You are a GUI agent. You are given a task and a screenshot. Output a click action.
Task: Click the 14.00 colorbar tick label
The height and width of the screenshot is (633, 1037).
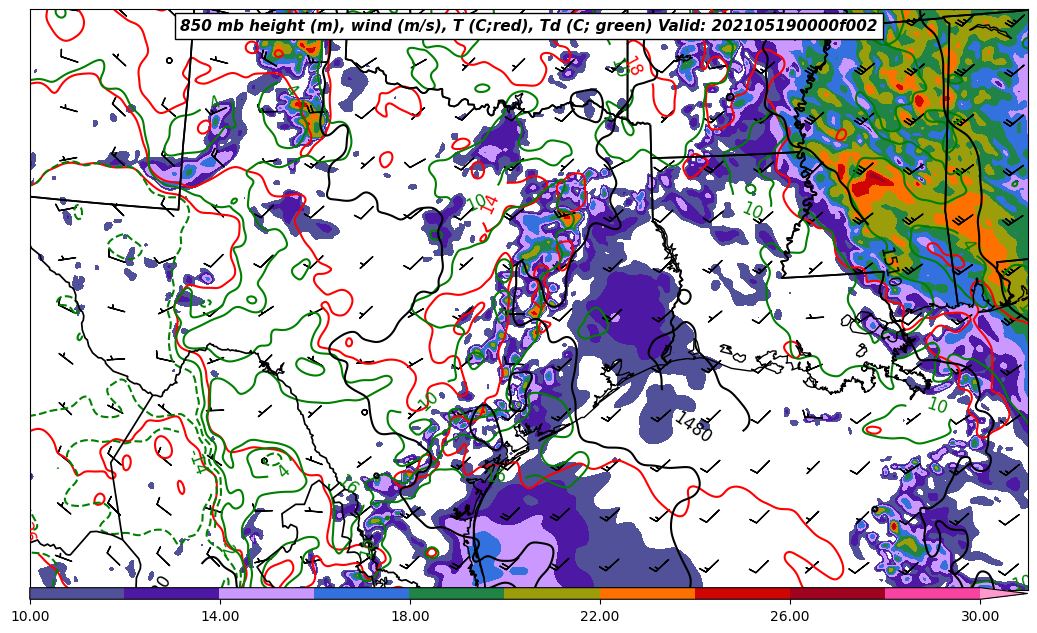click(x=220, y=616)
